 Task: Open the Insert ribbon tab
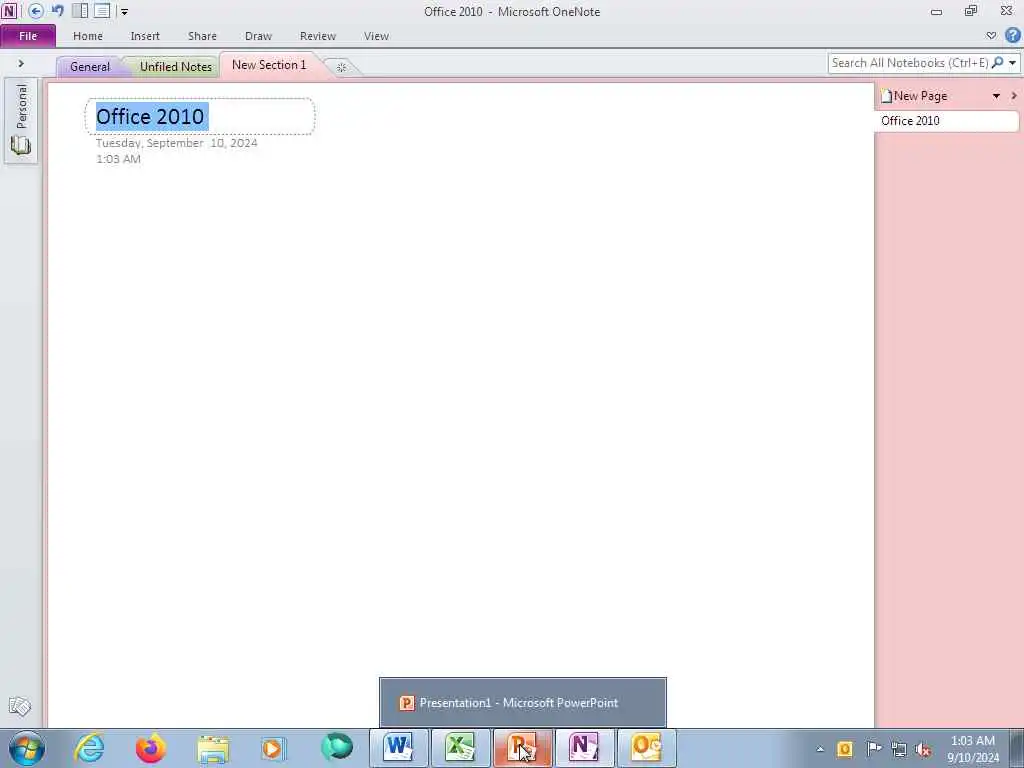[145, 36]
